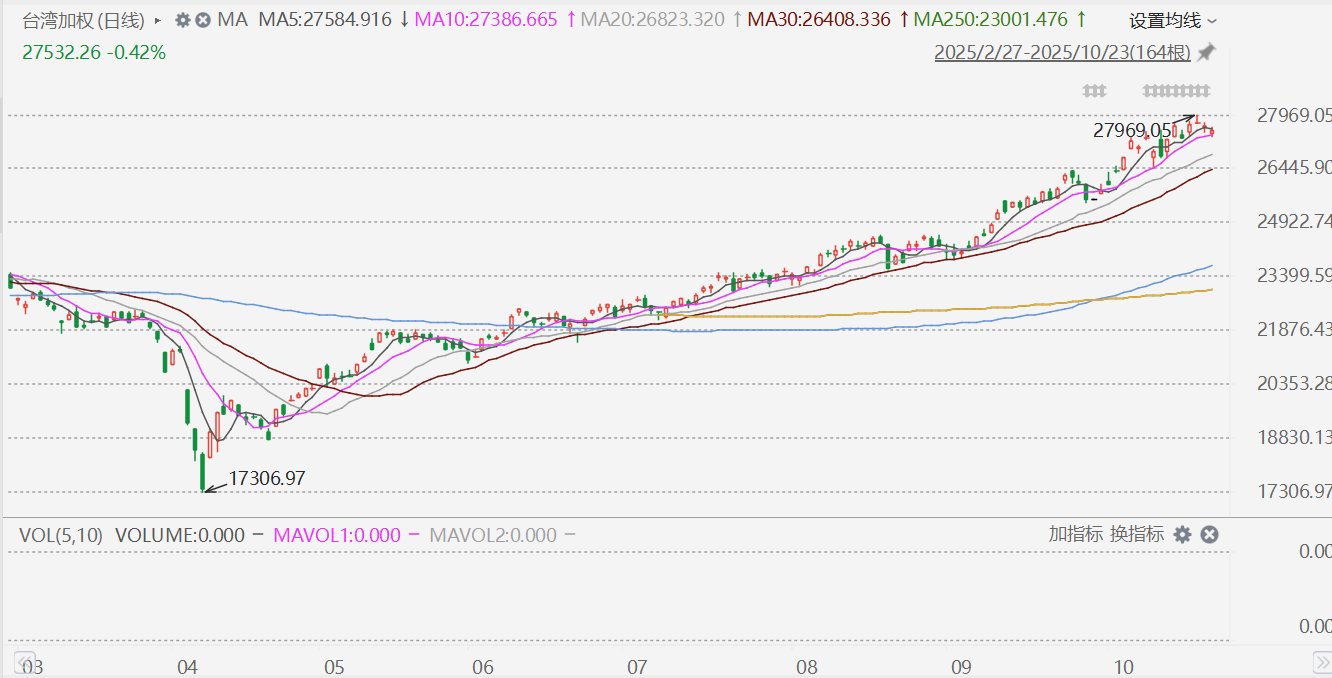1332x678 pixels.
Task: Pin the chart date range
Action: pos(1207,52)
